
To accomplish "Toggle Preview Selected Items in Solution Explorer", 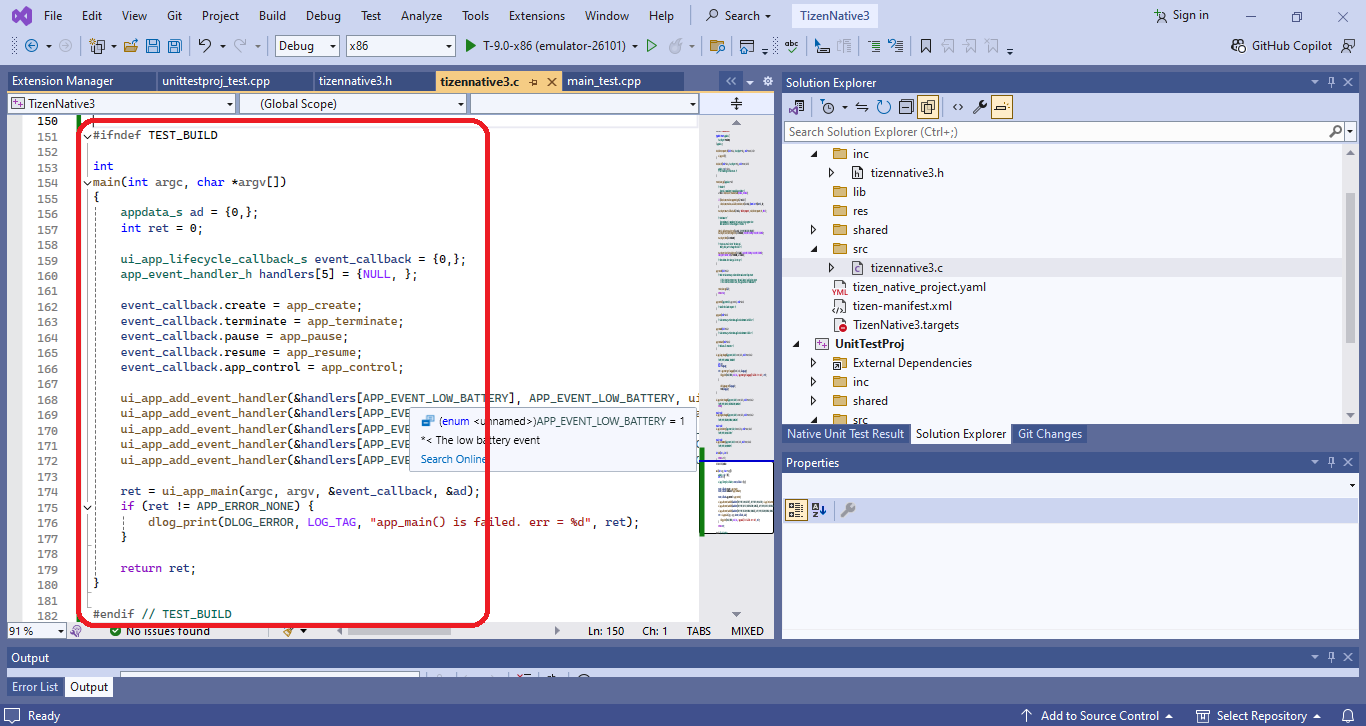I will (1002, 106).
